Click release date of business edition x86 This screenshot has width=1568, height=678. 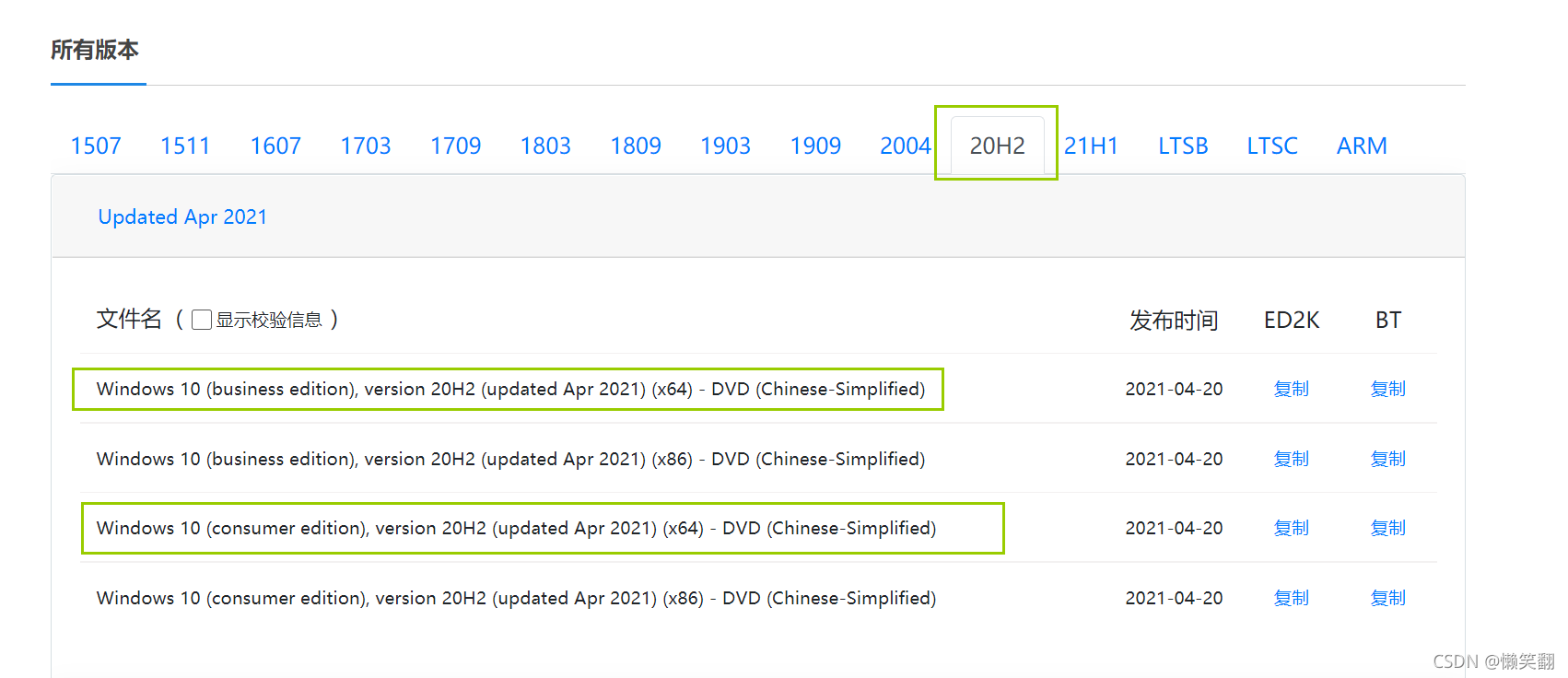[1174, 459]
